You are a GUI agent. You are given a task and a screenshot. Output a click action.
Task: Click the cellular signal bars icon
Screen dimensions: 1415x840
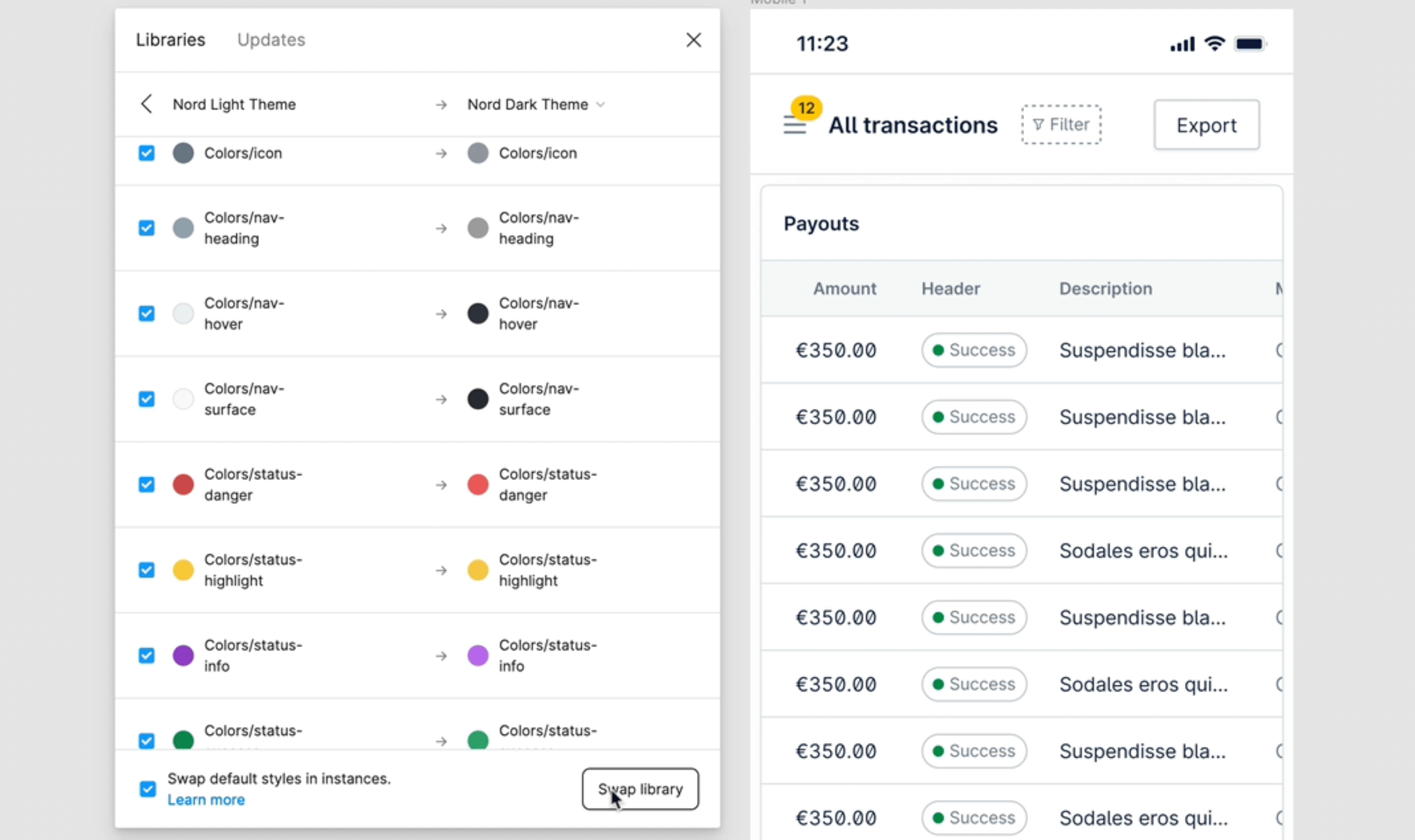(1182, 44)
